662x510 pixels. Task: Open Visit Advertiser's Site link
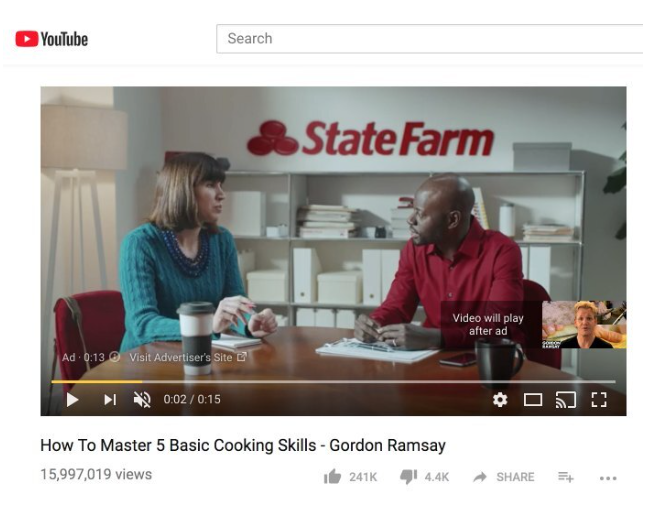point(187,358)
